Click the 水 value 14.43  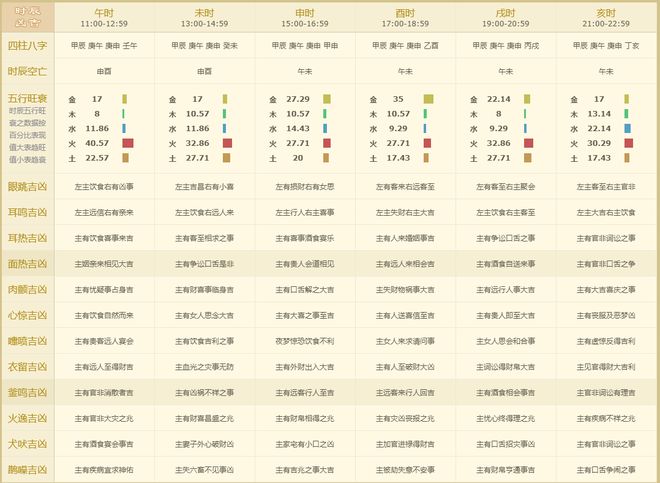298,128
